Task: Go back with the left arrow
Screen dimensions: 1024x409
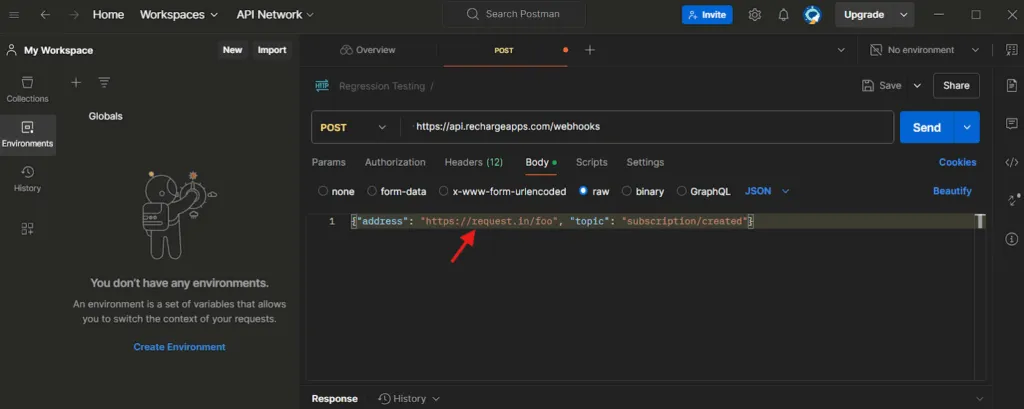Action: pos(45,14)
